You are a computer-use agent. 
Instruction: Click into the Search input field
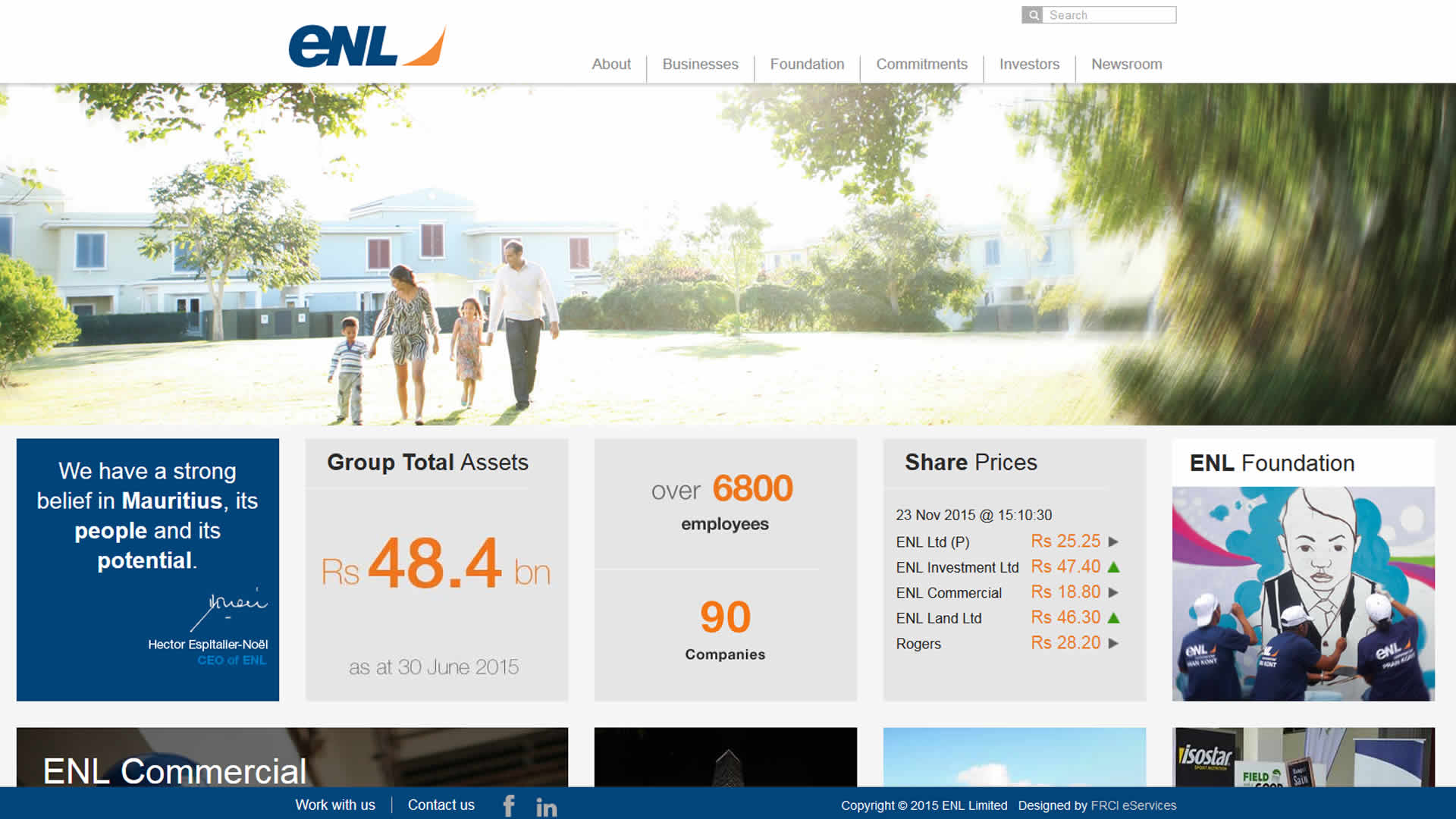click(x=1109, y=15)
